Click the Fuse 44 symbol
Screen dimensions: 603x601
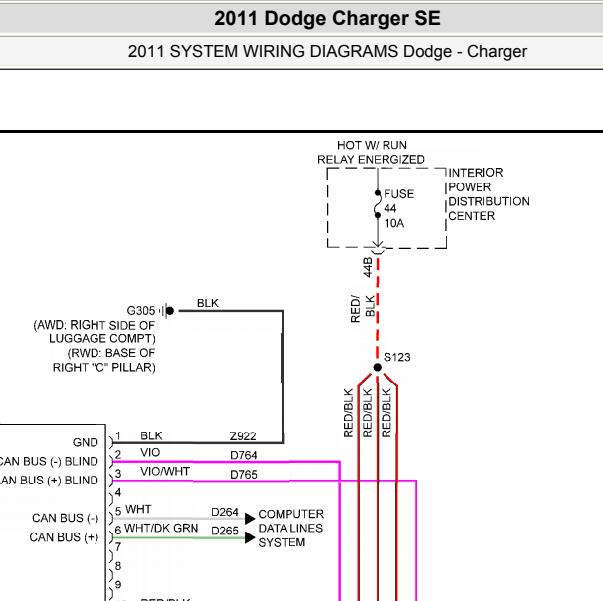pyautogui.click(x=378, y=204)
